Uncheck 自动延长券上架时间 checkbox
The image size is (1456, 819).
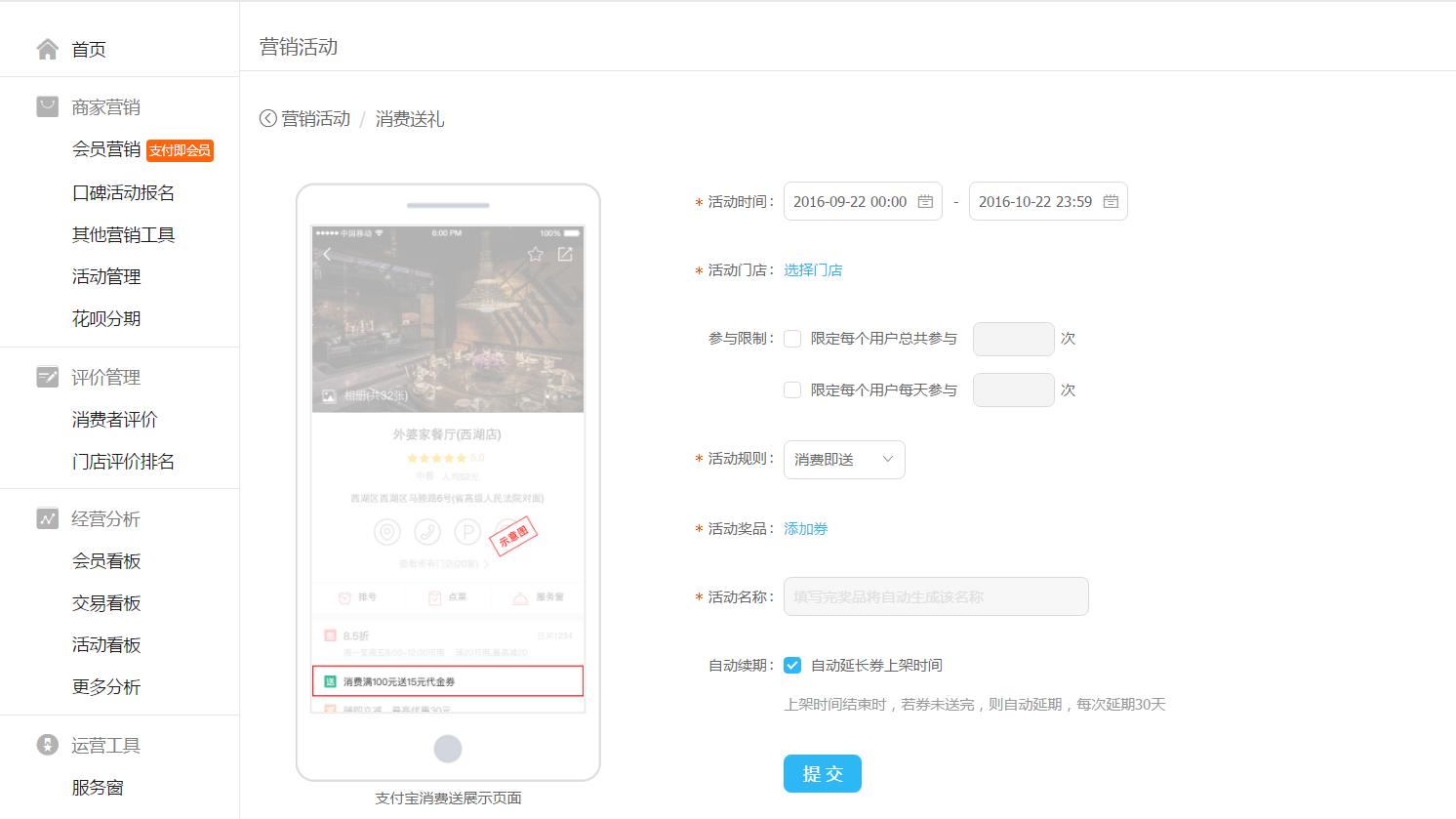coord(792,665)
